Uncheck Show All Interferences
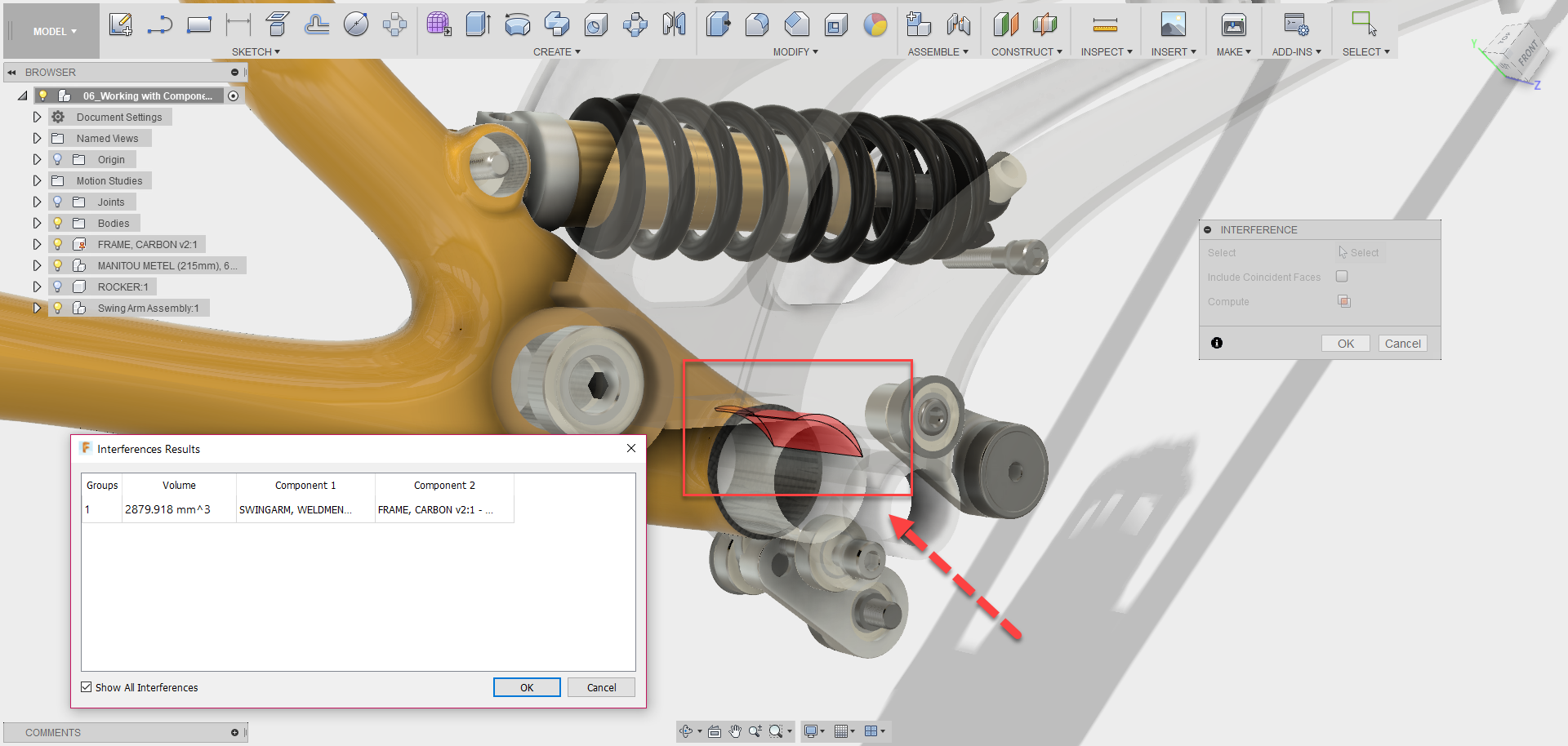Image resolution: width=1568 pixels, height=746 pixels. click(x=86, y=687)
